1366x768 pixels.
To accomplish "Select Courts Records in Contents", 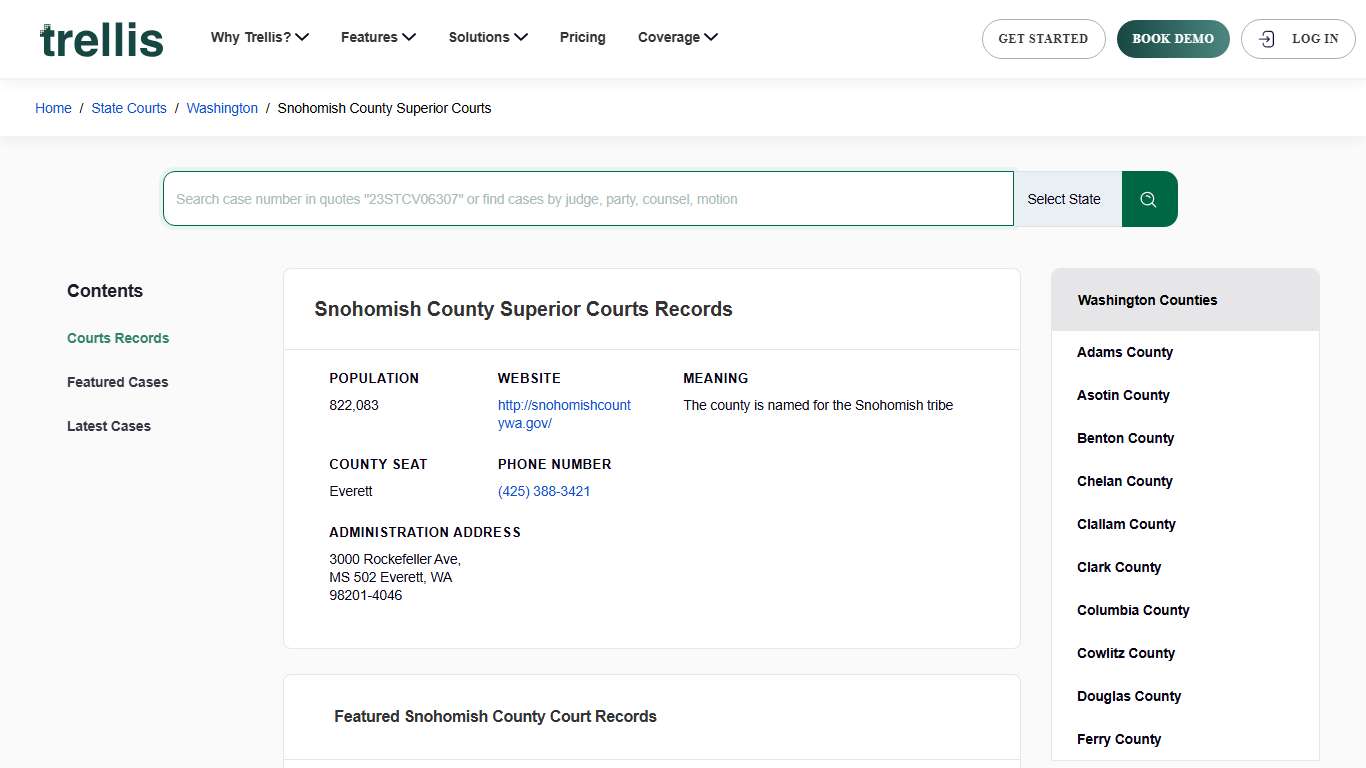I will (x=117, y=338).
